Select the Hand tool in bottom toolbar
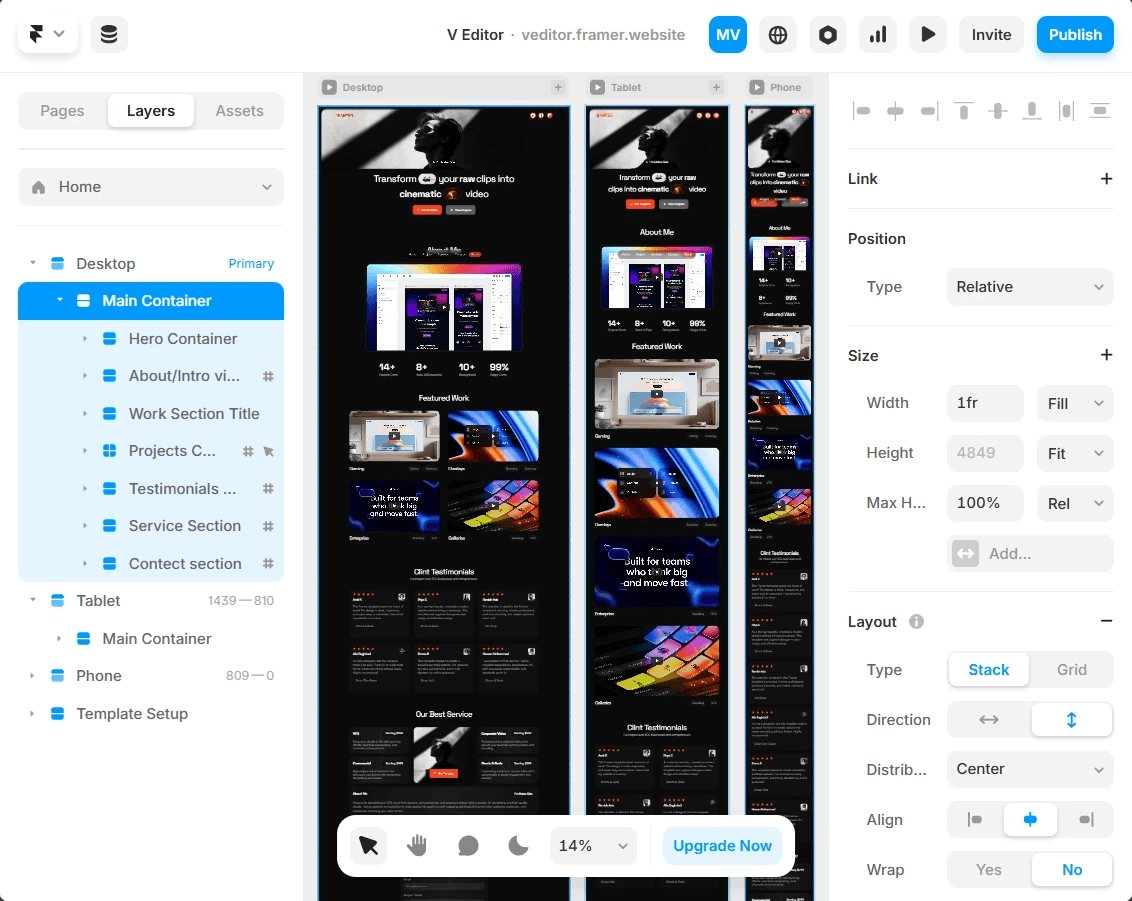The width and height of the screenshot is (1132, 901). pyautogui.click(x=417, y=845)
